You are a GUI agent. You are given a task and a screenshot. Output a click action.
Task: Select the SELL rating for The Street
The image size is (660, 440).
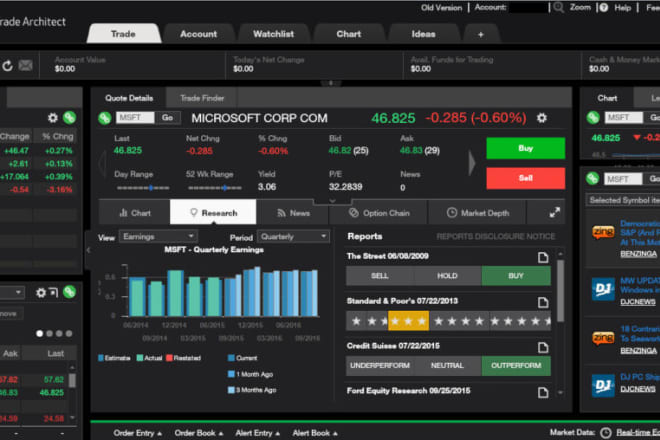[380, 276]
